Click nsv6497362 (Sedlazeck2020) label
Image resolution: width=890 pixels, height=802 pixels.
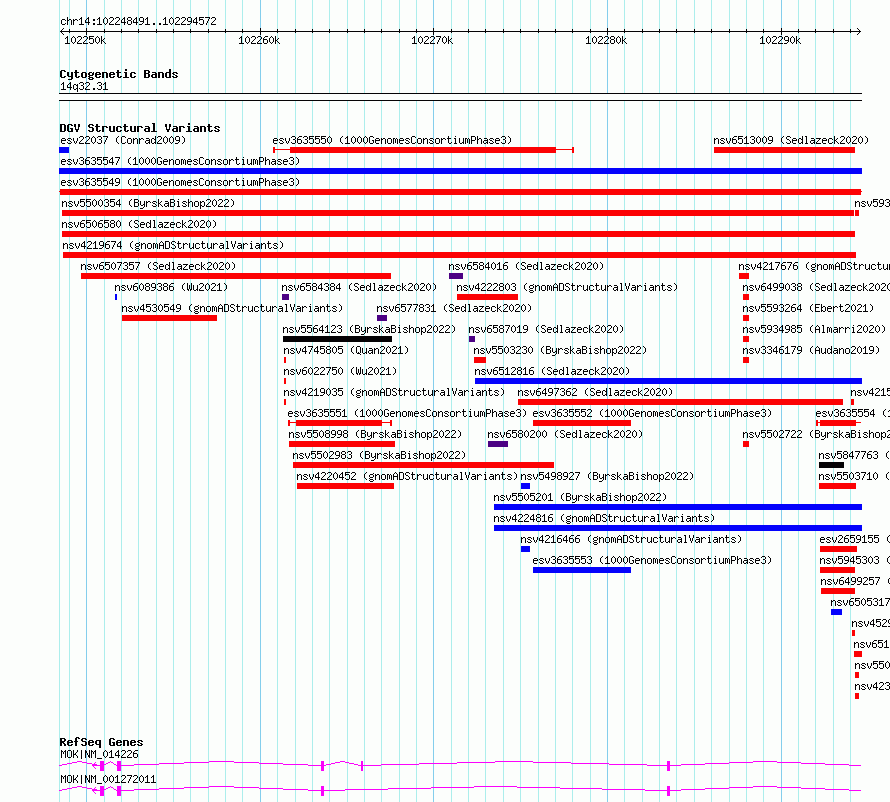click(595, 392)
